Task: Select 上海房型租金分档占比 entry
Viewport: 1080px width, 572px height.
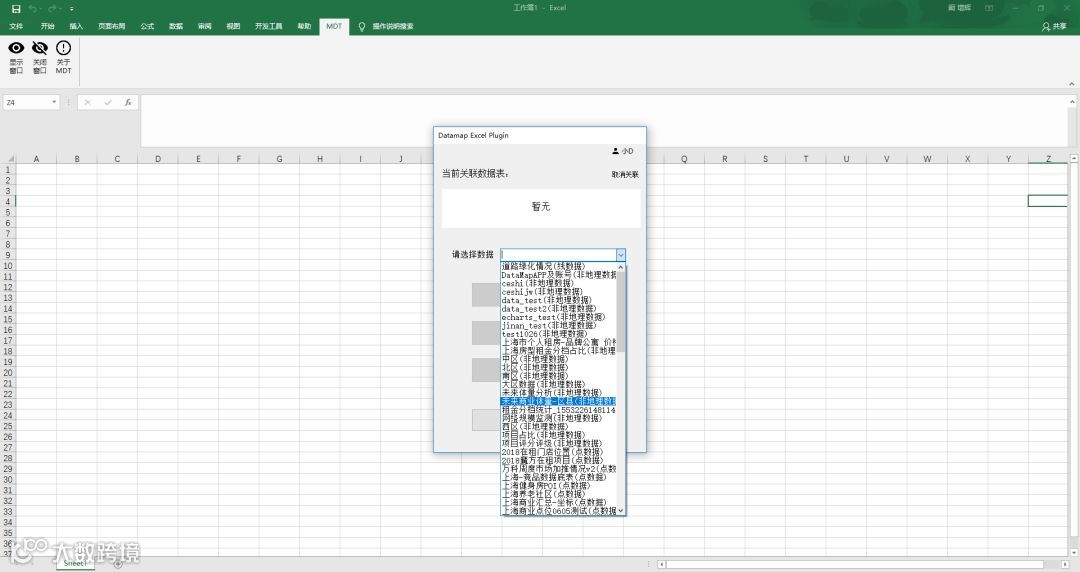Action: click(x=559, y=351)
